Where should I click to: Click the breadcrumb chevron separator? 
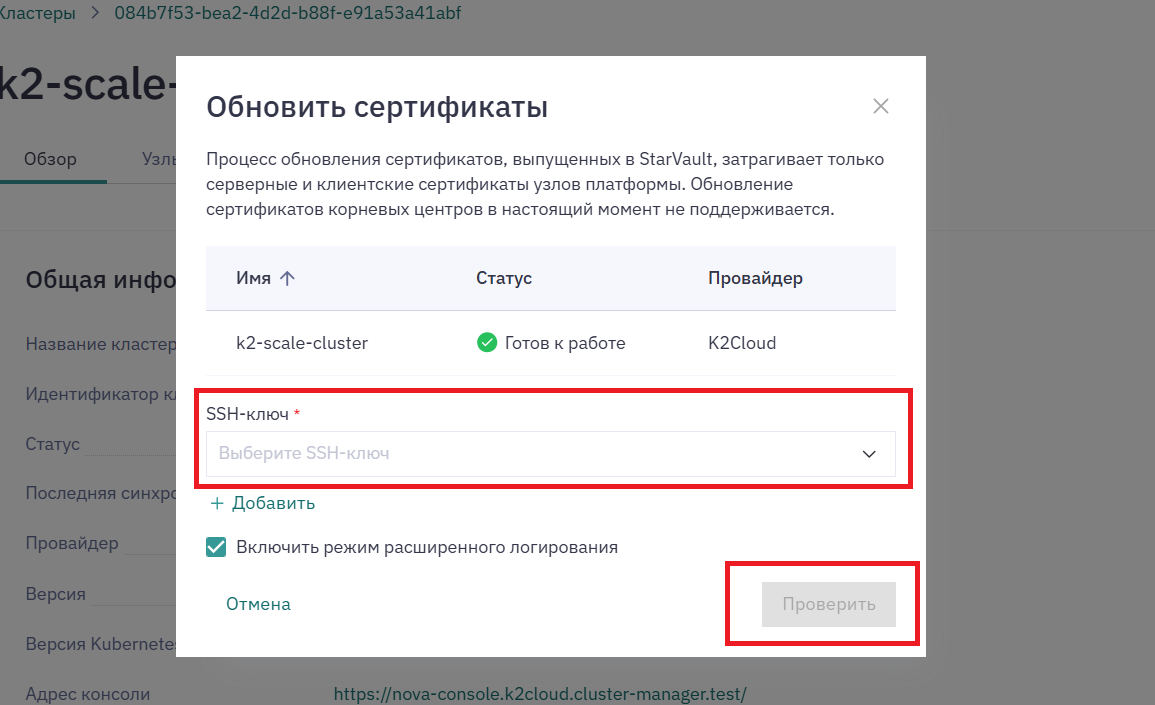tap(95, 13)
